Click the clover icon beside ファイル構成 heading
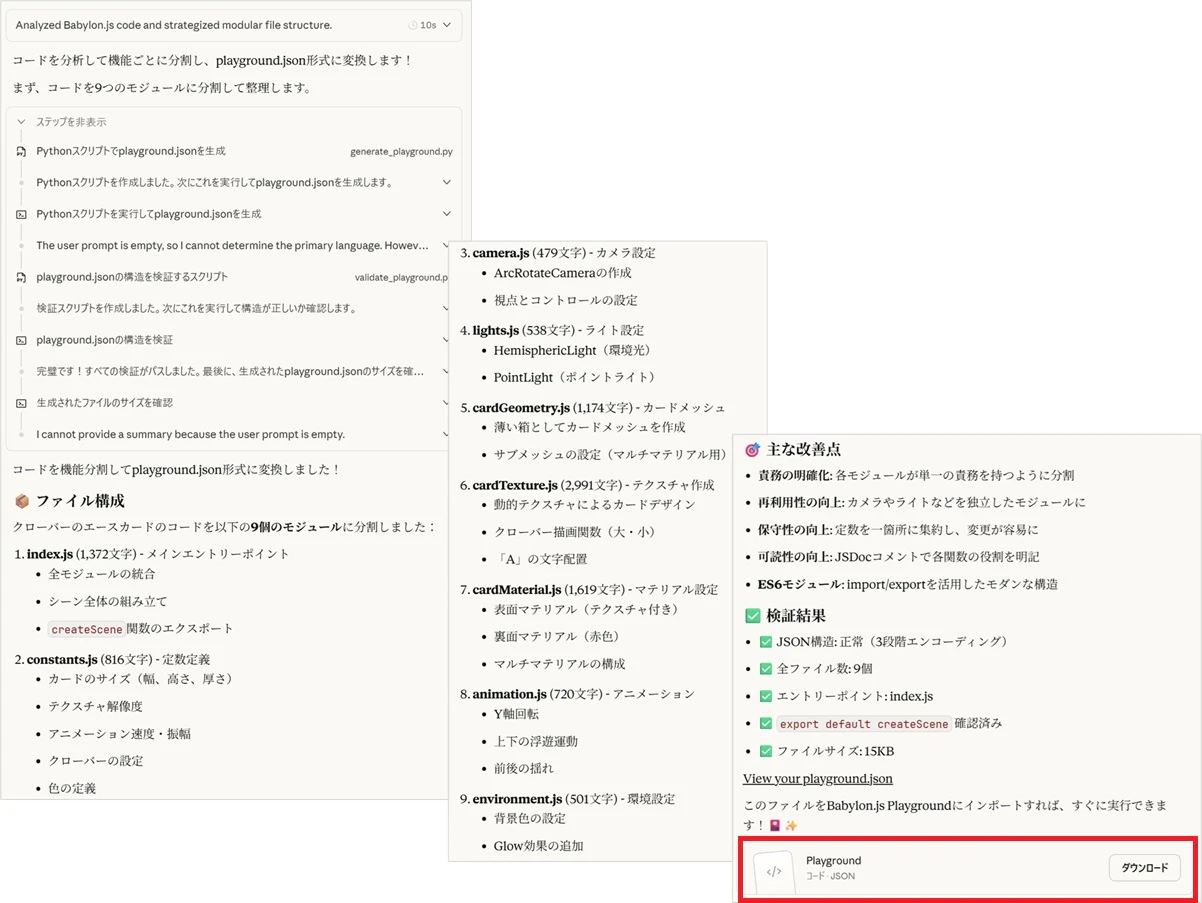1202x903 pixels. (x=22, y=500)
